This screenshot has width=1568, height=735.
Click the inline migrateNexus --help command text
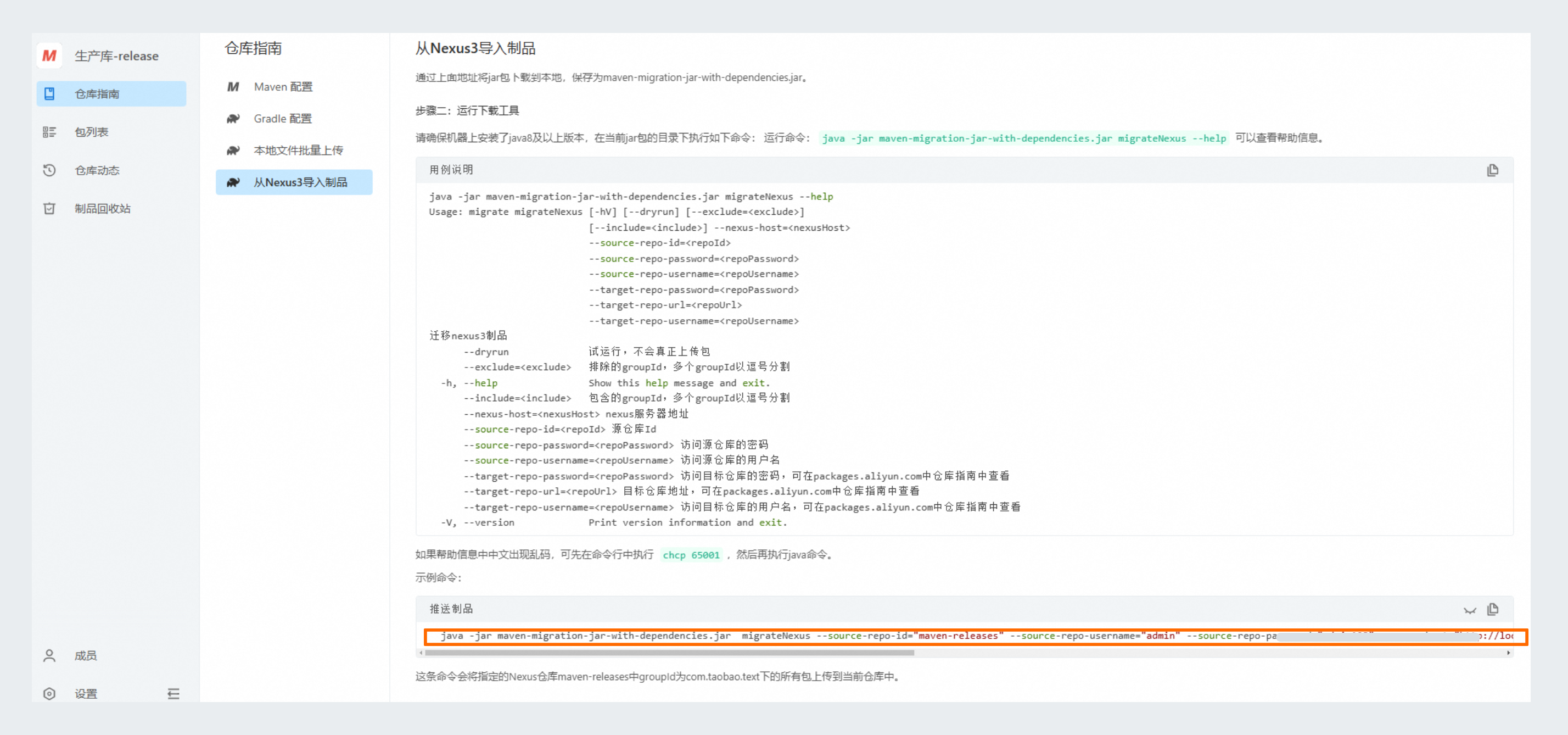1024,138
